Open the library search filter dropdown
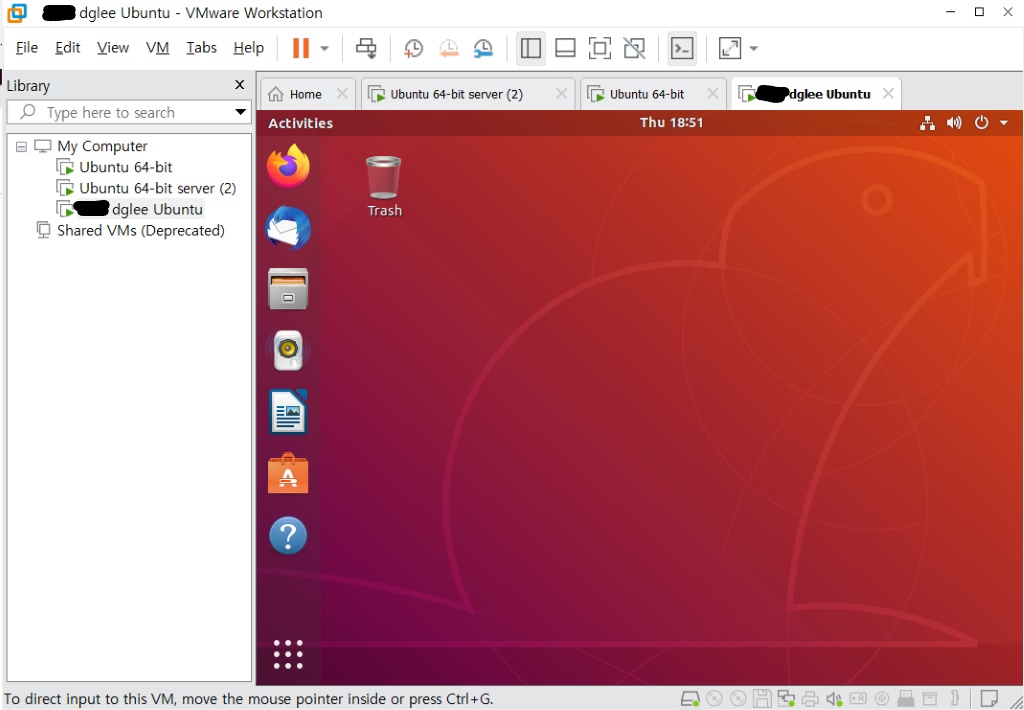 coord(241,112)
